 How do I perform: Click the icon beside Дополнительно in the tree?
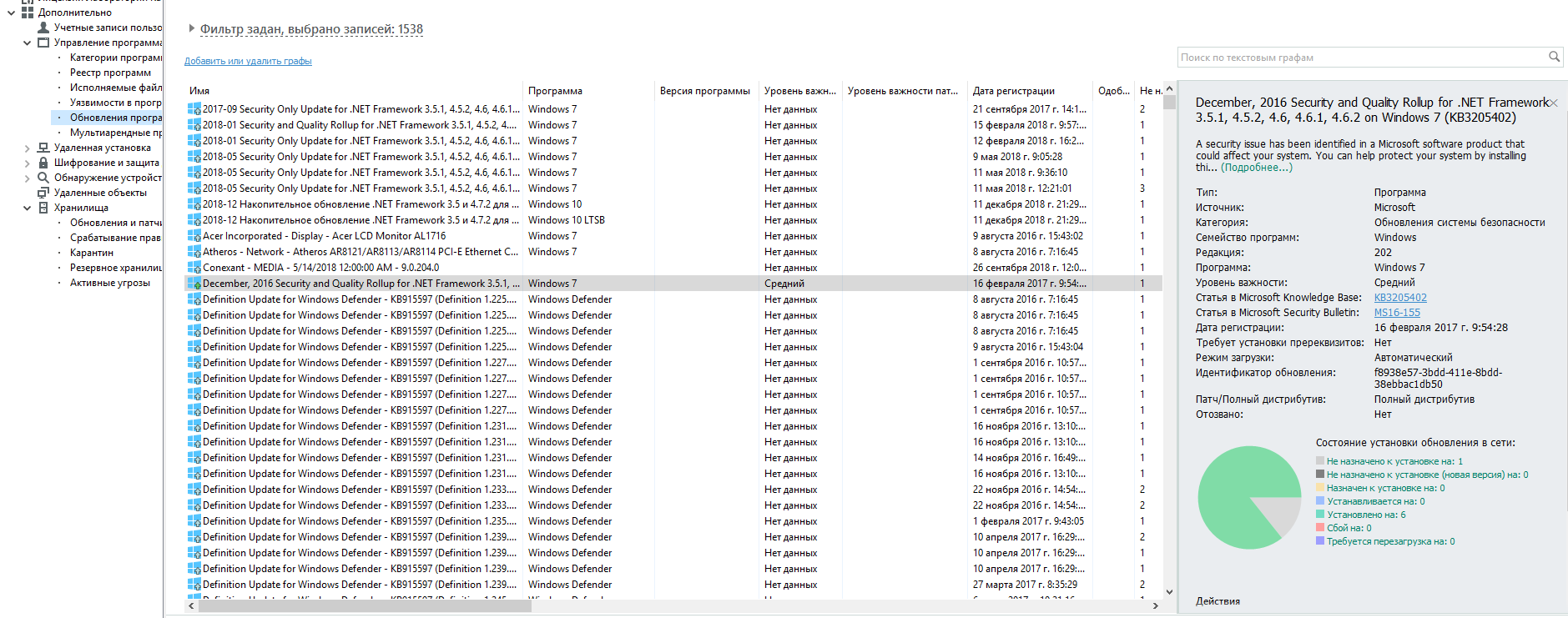[x=28, y=13]
